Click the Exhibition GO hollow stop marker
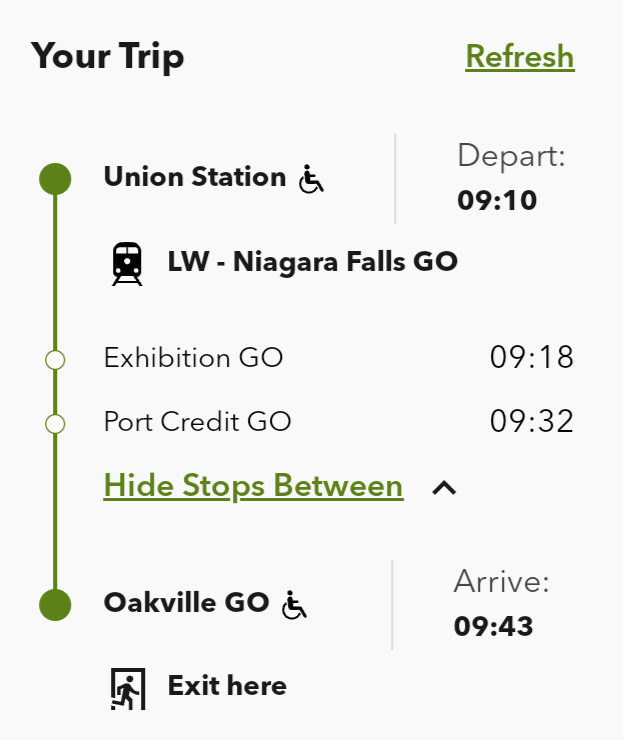 click(55, 359)
